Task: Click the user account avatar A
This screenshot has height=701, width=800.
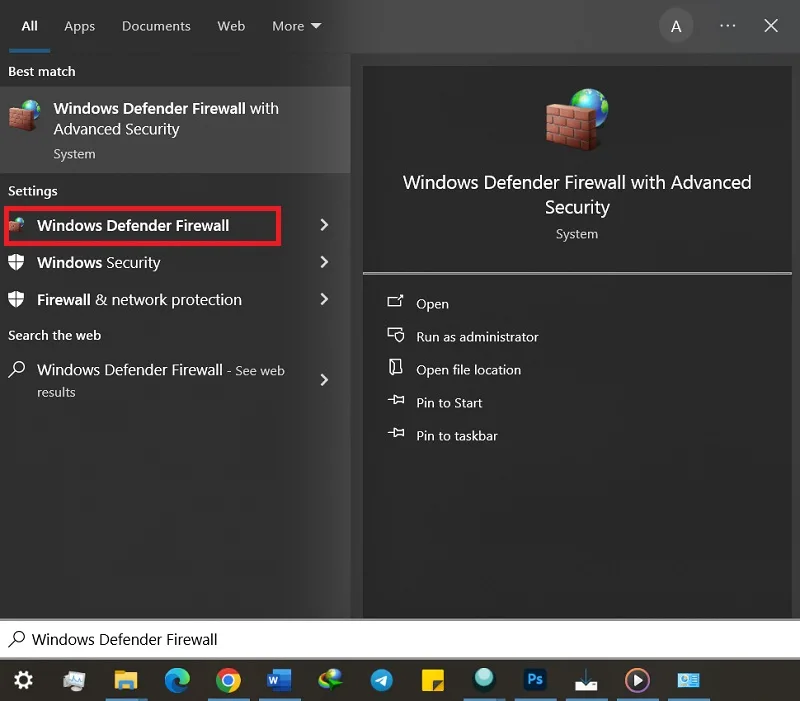Action: coord(676,26)
